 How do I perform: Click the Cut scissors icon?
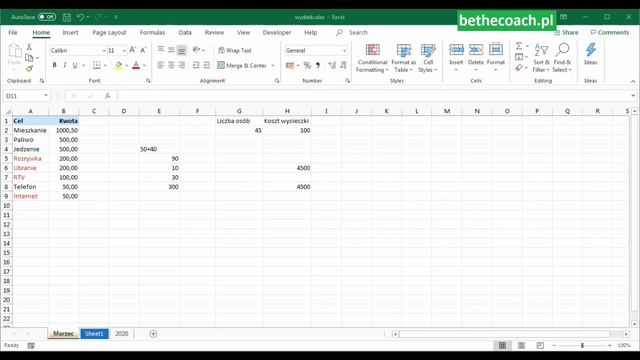coord(29,47)
